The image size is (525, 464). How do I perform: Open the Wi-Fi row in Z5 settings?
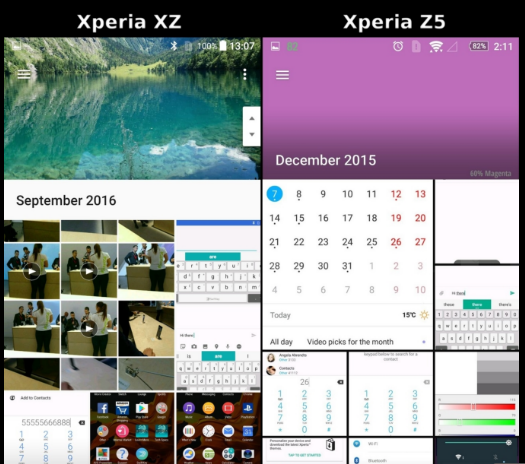390,444
